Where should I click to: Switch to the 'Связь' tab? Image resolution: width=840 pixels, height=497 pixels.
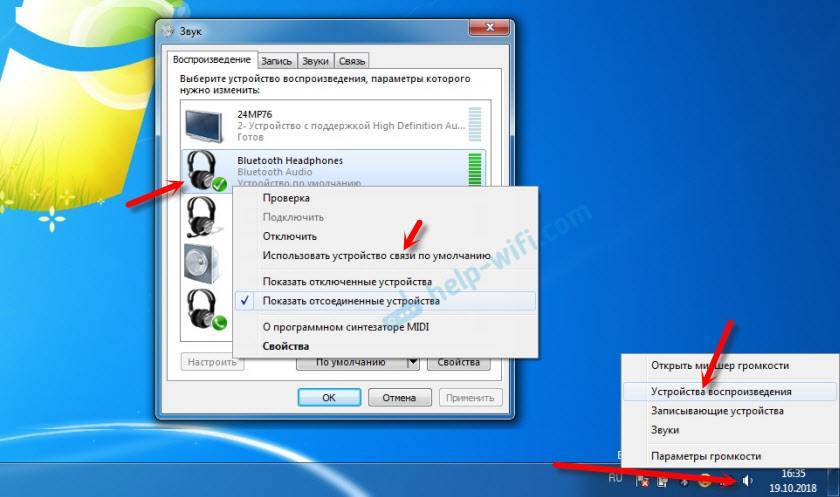tap(350, 61)
